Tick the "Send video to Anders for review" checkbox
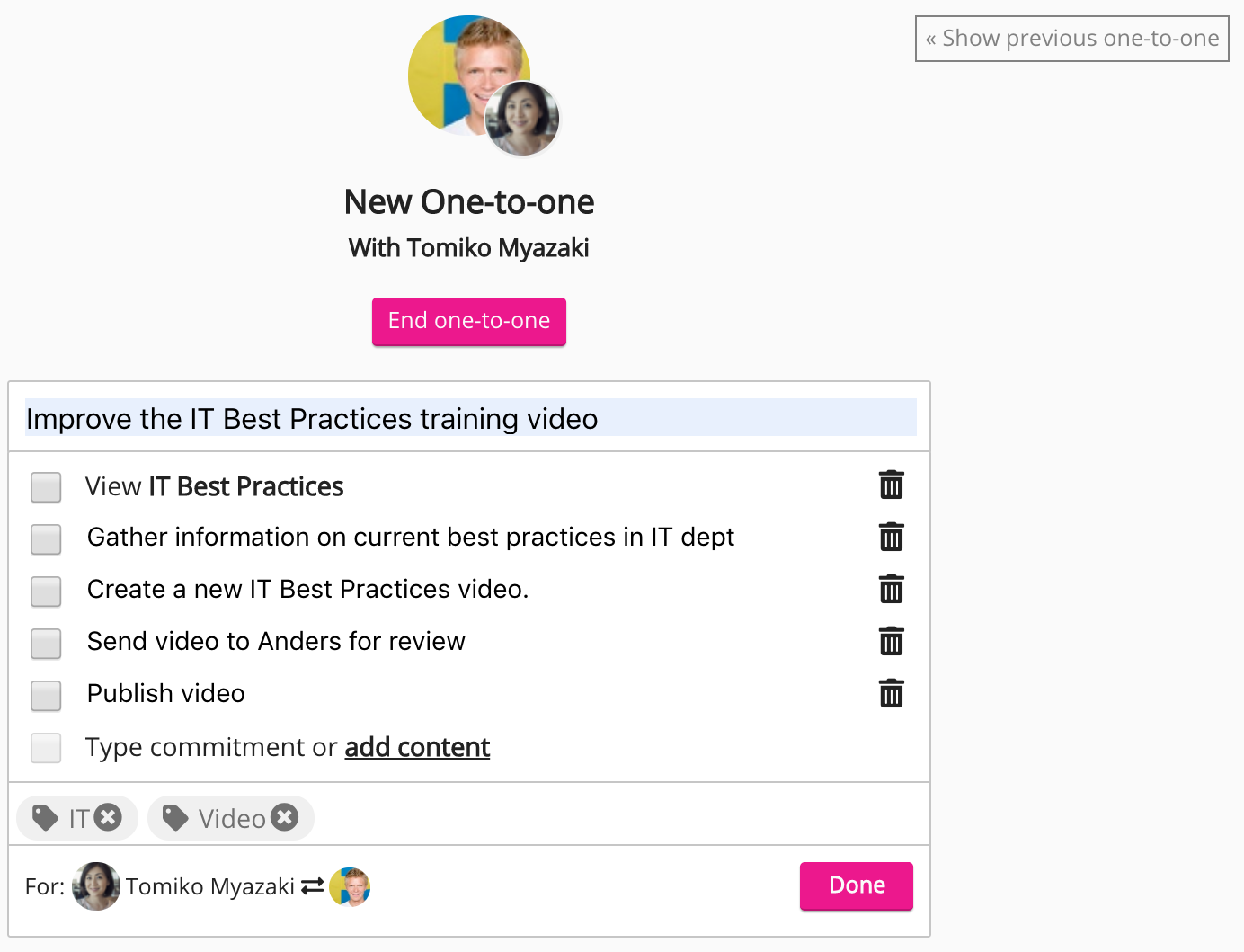 click(x=46, y=644)
